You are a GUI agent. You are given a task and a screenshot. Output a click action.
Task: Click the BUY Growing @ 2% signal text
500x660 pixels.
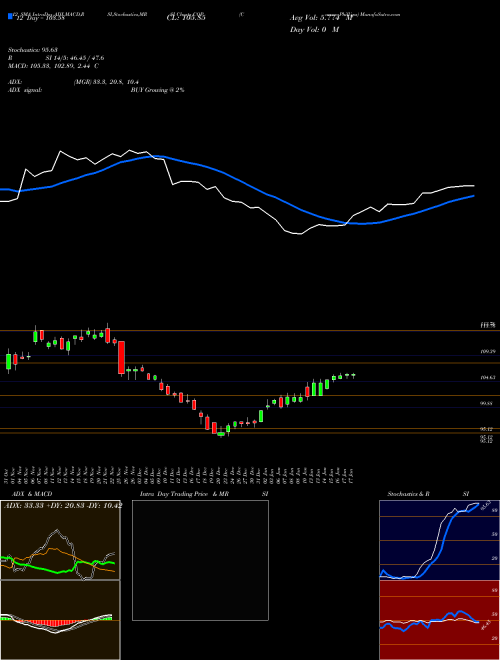click(x=157, y=90)
